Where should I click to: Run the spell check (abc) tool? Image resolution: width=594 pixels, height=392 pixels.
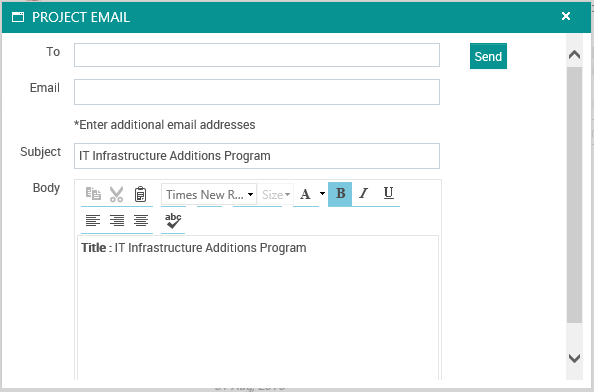point(173,221)
